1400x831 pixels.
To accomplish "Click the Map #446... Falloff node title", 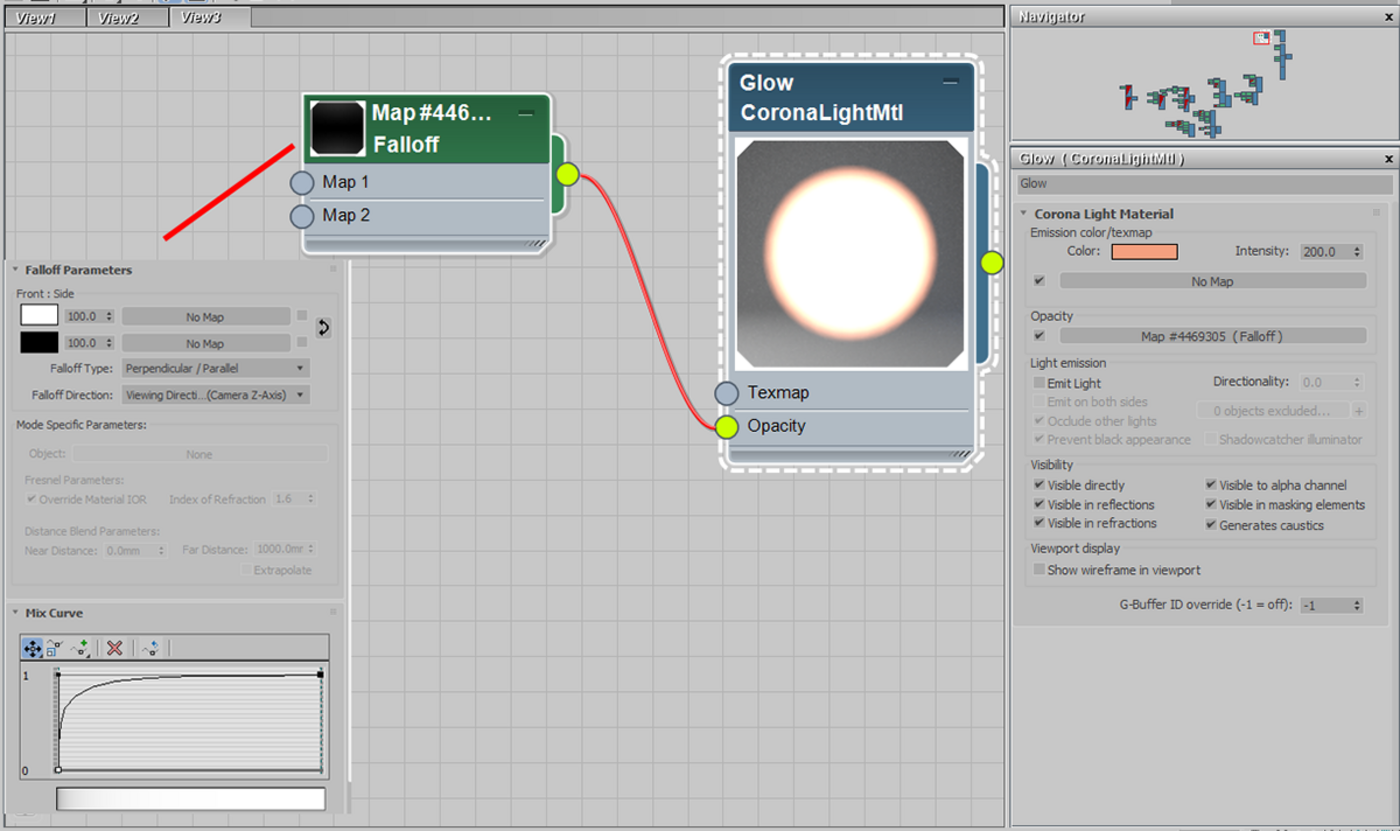I will 432,129.
